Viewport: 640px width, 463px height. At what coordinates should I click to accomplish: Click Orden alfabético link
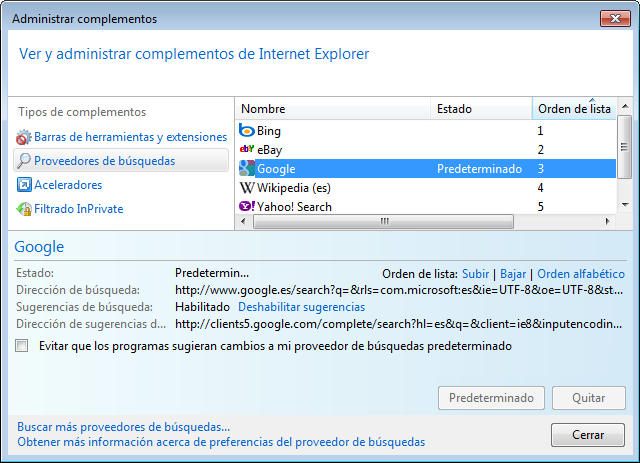click(581, 274)
